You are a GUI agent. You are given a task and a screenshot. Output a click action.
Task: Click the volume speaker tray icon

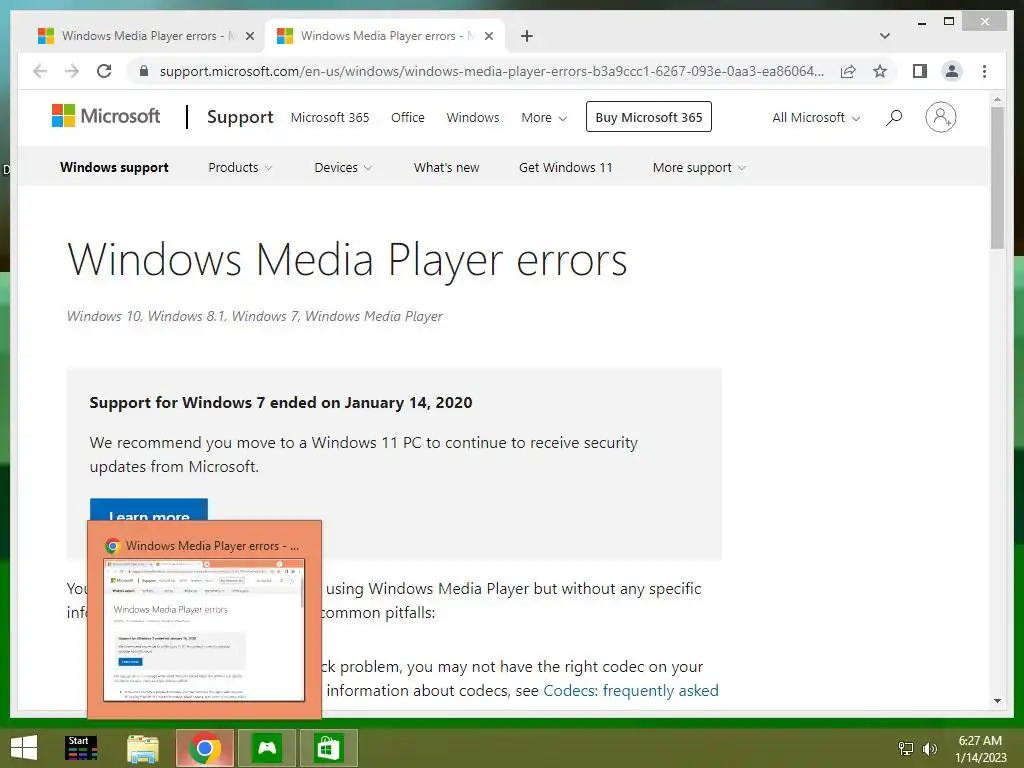[929, 748]
